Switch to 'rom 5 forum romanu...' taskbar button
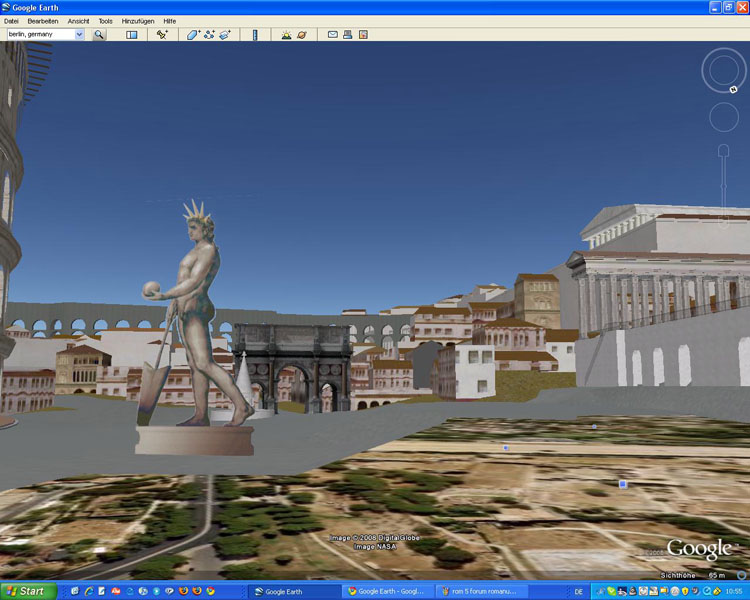The width and height of the screenshot is (750, 600). 482,591
